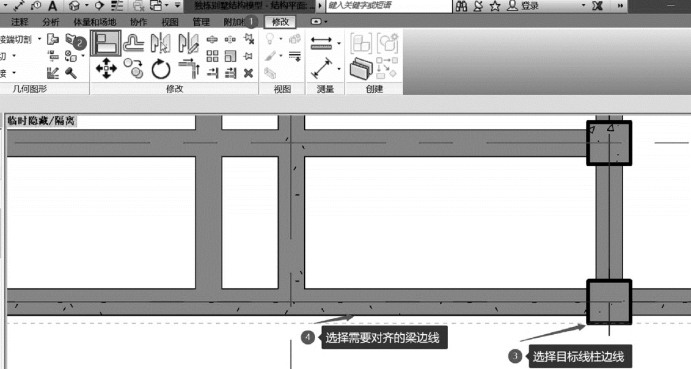Open the 视图 ribbon tab

(x=170, y=22)
